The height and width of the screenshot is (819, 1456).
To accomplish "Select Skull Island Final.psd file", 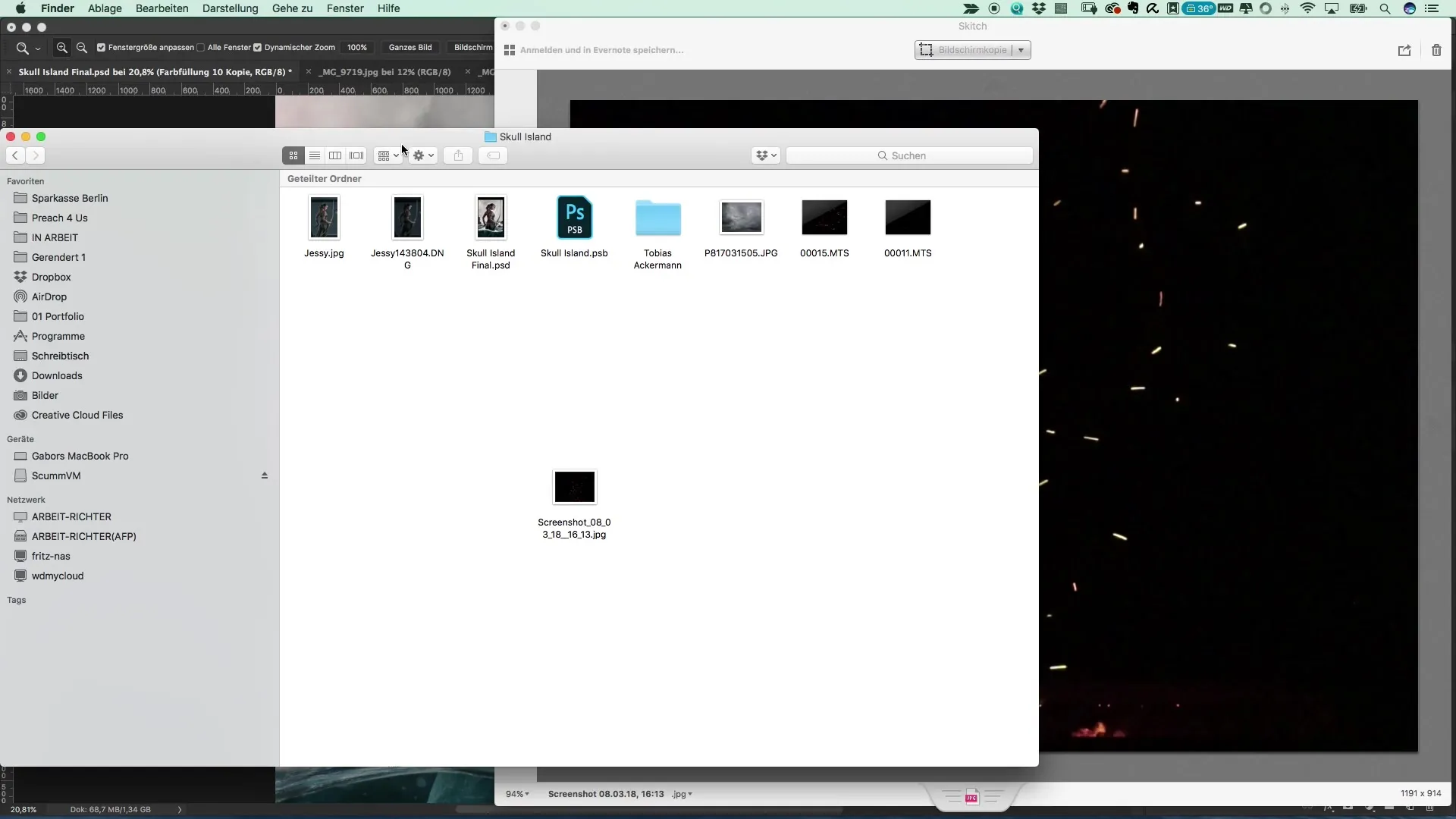I will pyautogui.click(x=491, y=233).
